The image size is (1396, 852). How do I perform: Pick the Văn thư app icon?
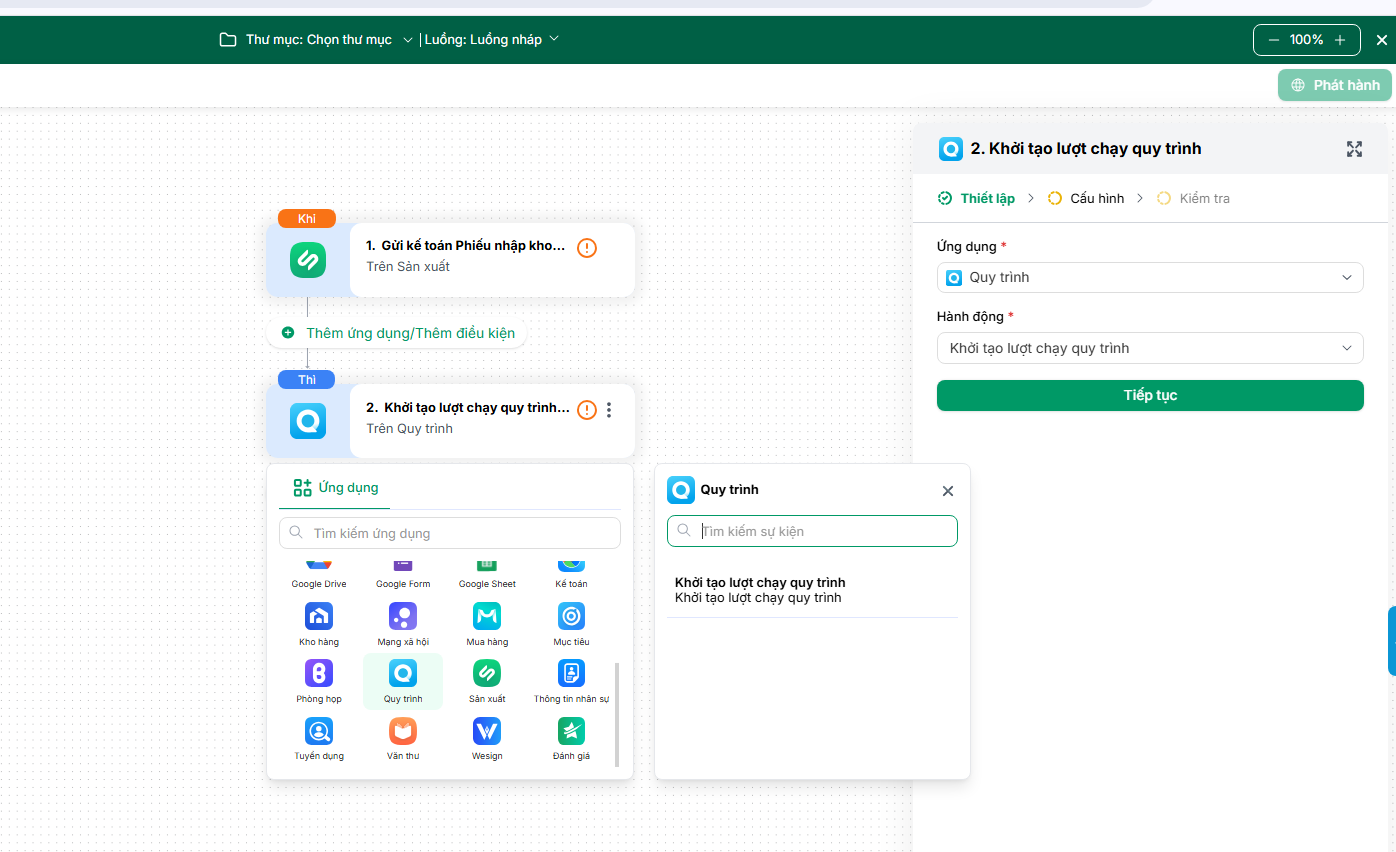point(403,731)
